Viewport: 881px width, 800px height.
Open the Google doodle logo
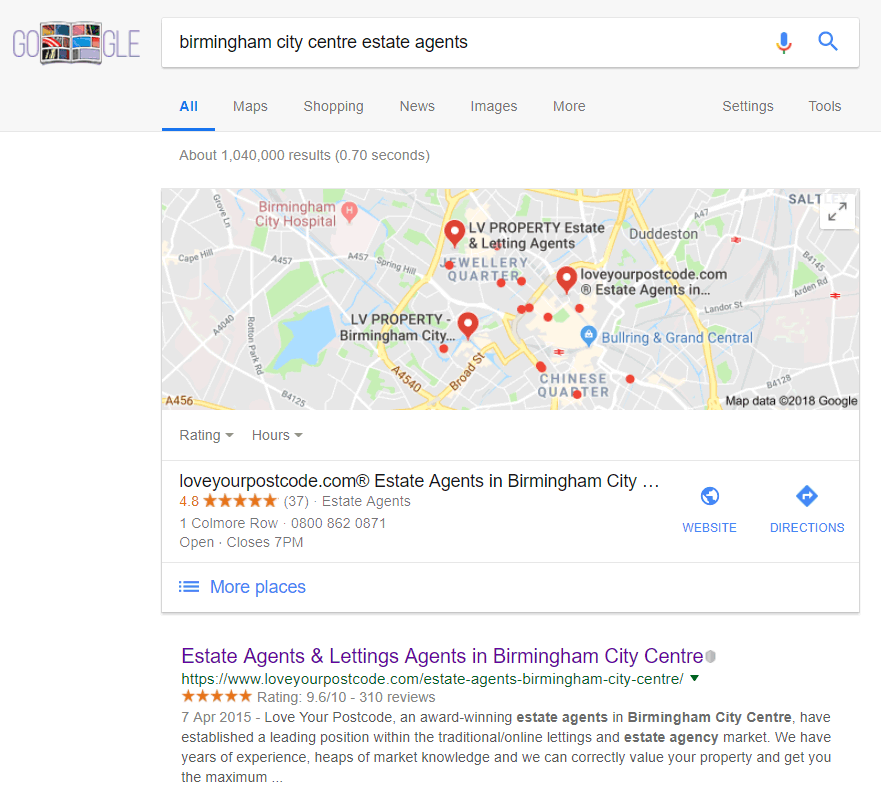pyautogui.click(x=76, y=44)
